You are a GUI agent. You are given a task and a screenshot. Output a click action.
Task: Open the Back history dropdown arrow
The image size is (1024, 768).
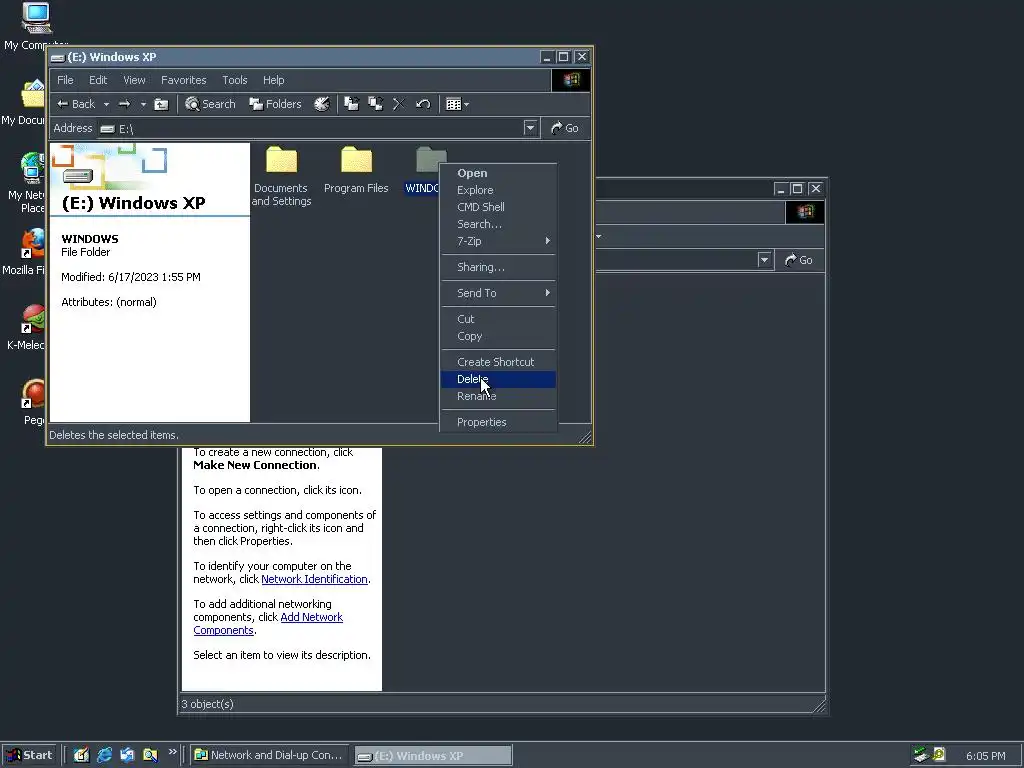pos(106,104)
